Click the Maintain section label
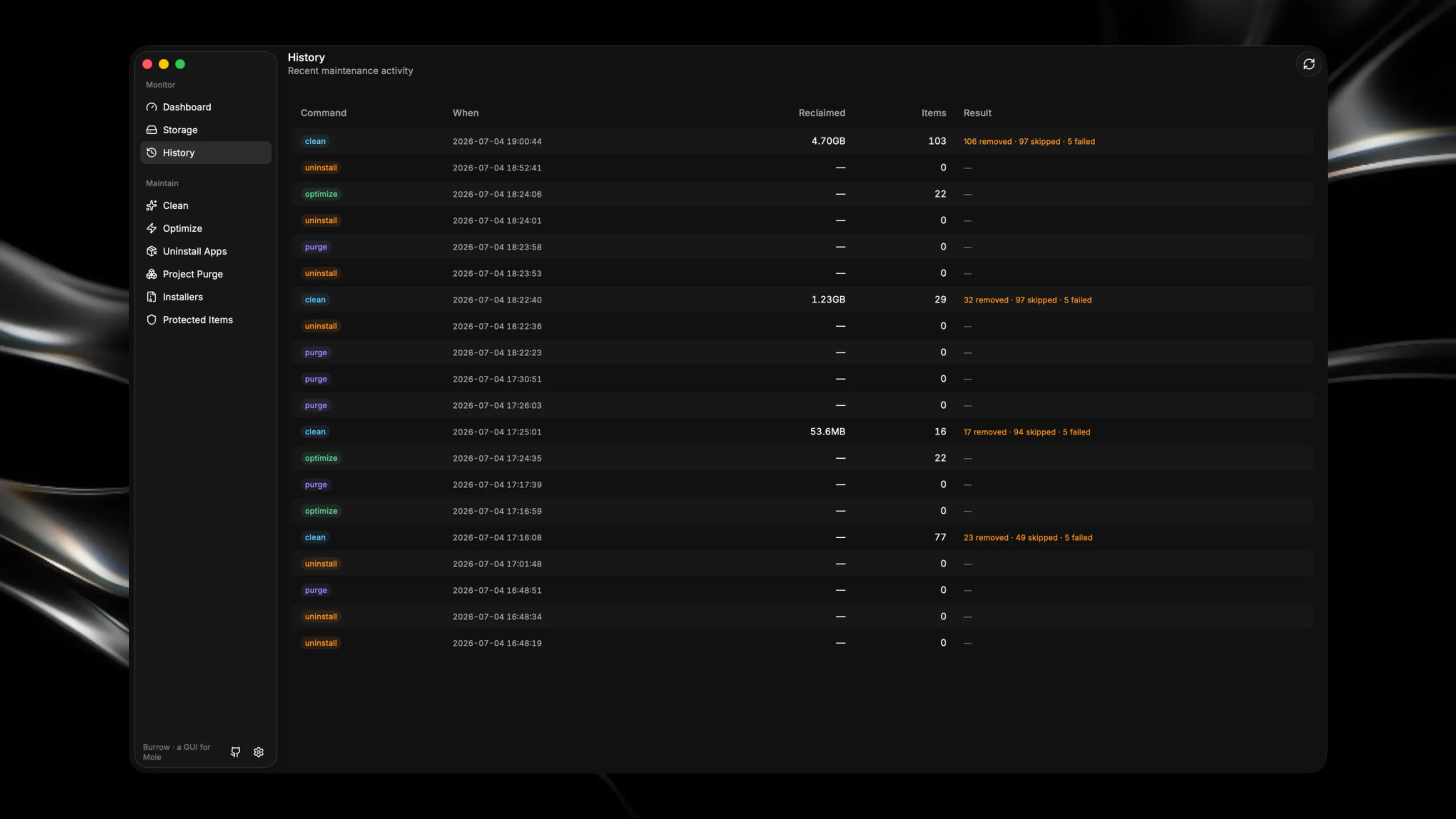Screen dimensions: 1456x819 [162, 183]
